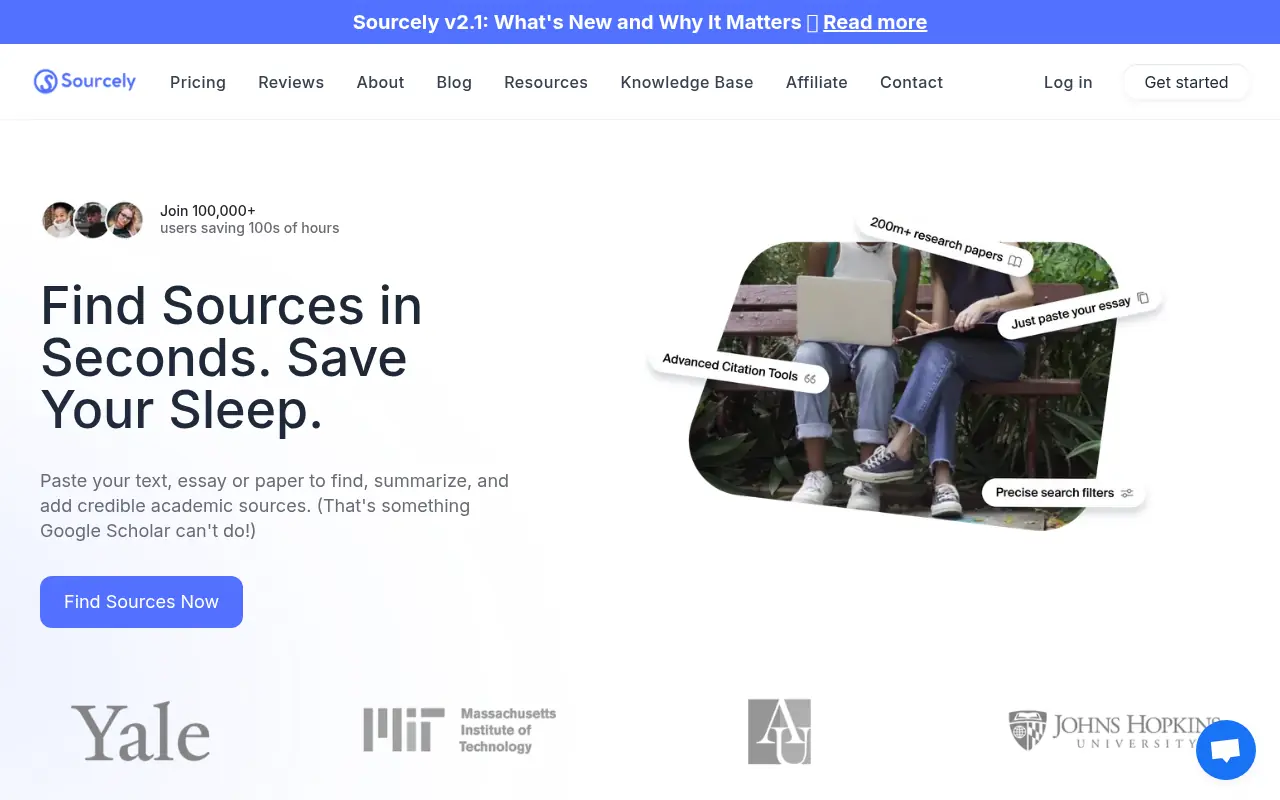Go to the Reviews section
1280x800 pixels.
(x=291, y=82)
